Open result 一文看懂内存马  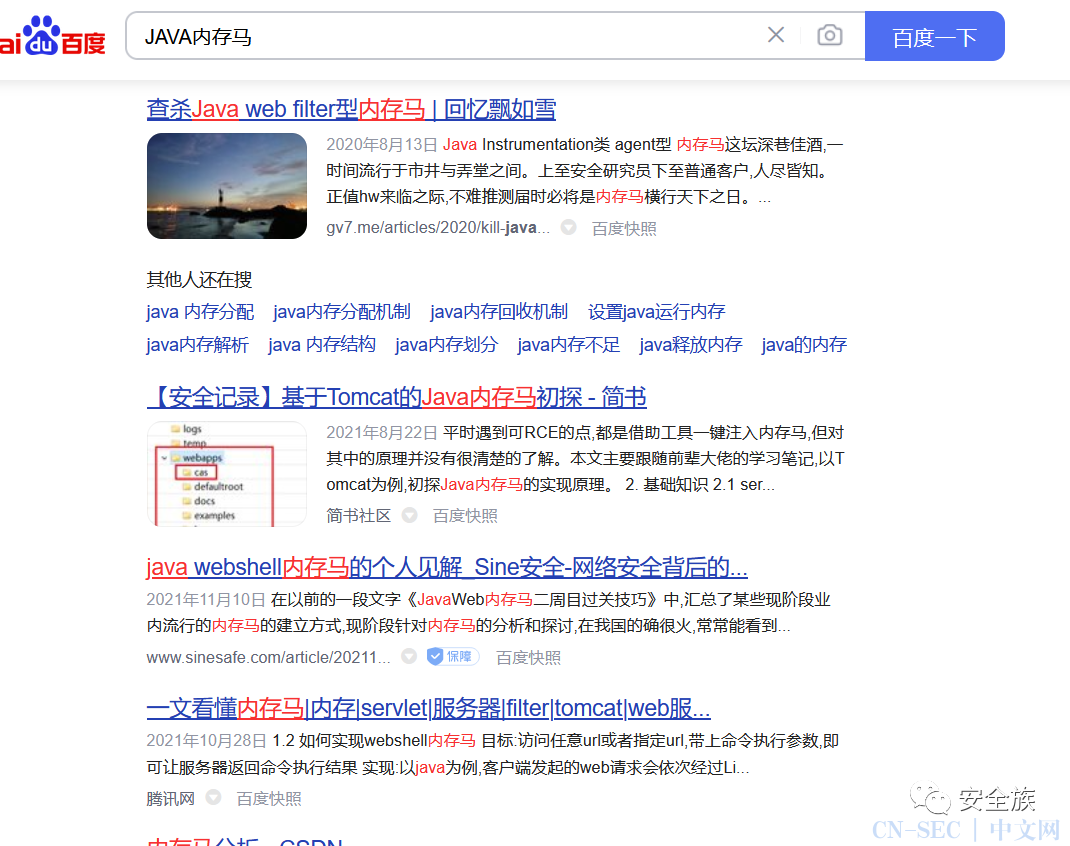[429, 708]
